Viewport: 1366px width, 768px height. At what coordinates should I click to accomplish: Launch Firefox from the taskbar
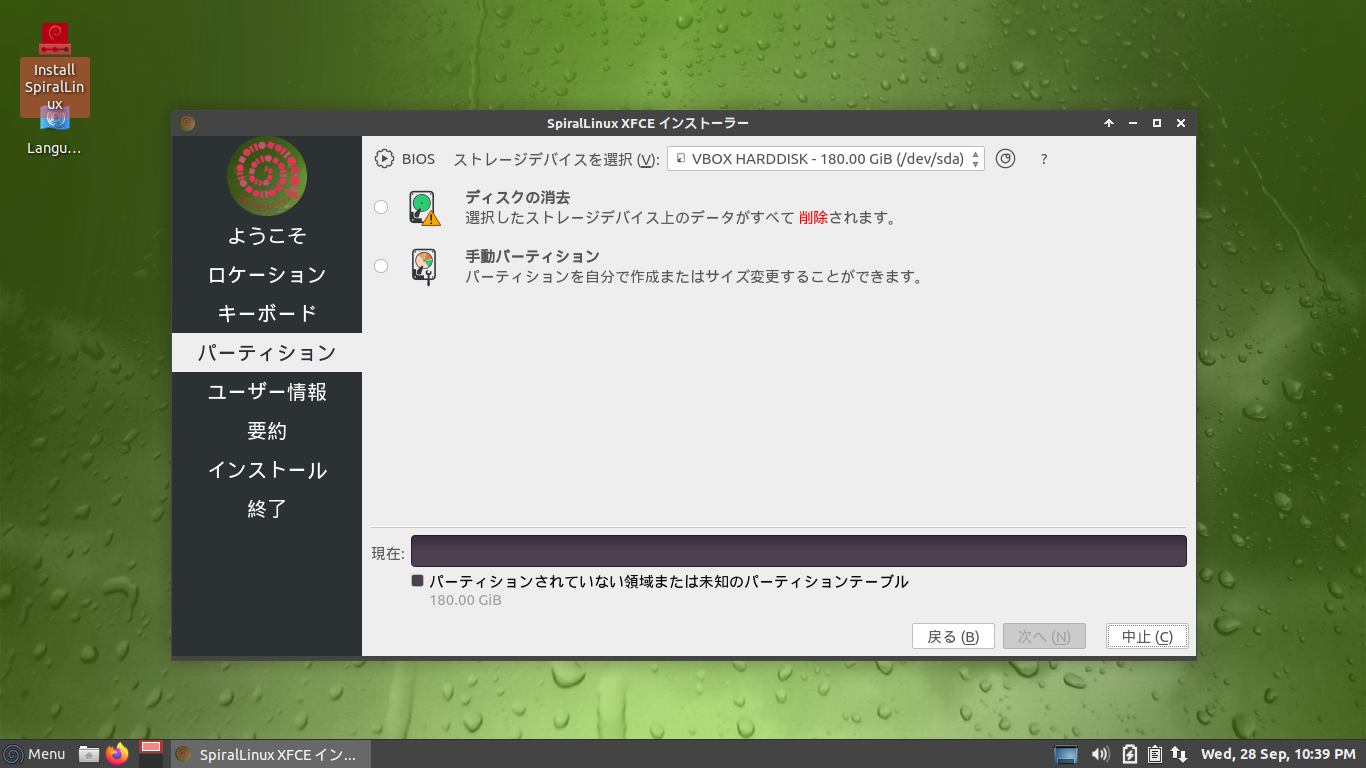(x=118, y=754)
